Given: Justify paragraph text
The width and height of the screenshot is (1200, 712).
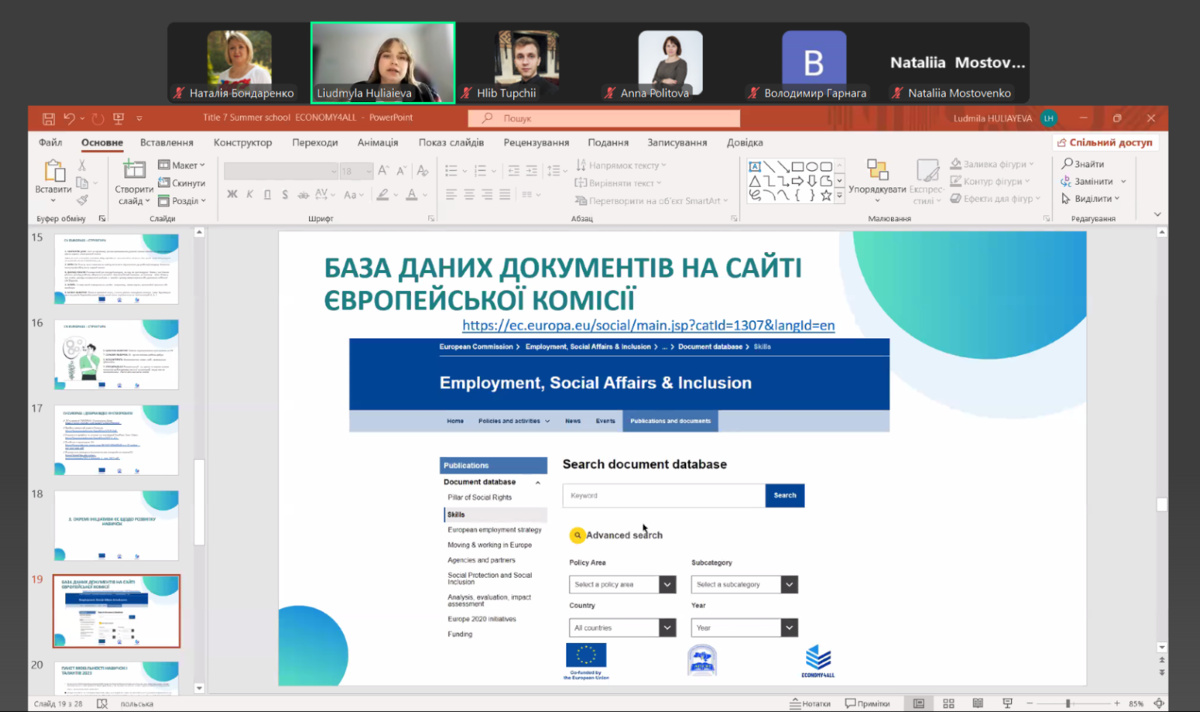Looking at the screenshot, I should click(505, 194).
